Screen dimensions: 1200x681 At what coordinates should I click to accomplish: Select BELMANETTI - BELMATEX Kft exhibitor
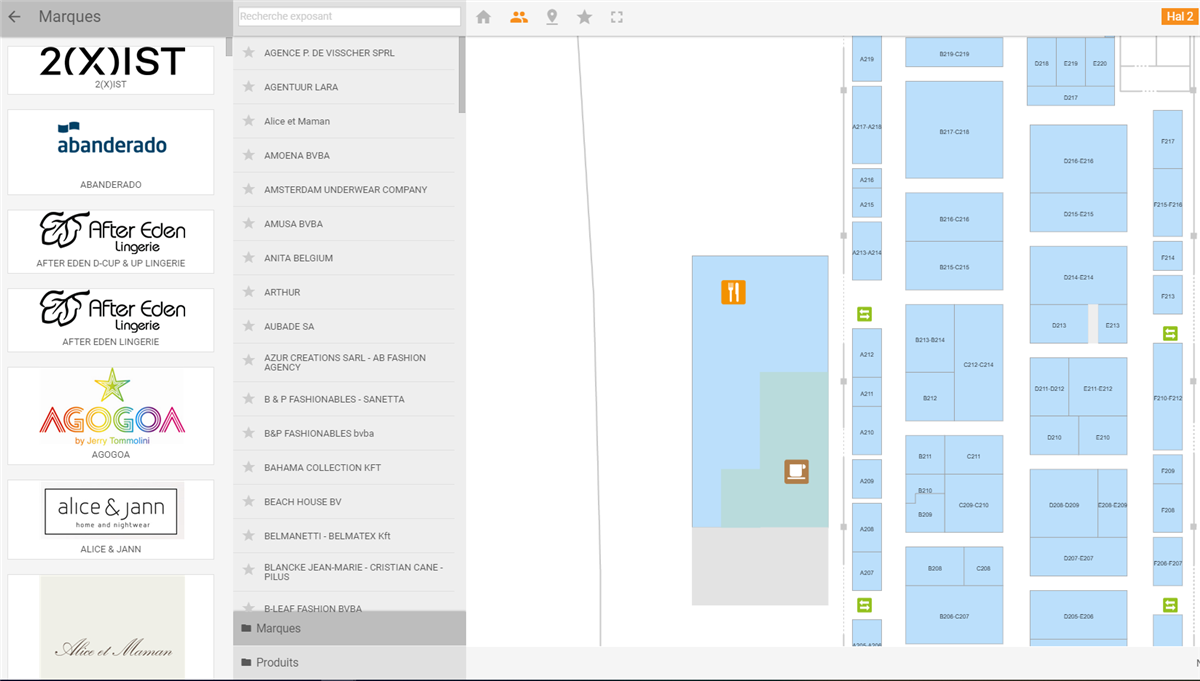click(x=344, y=535)
